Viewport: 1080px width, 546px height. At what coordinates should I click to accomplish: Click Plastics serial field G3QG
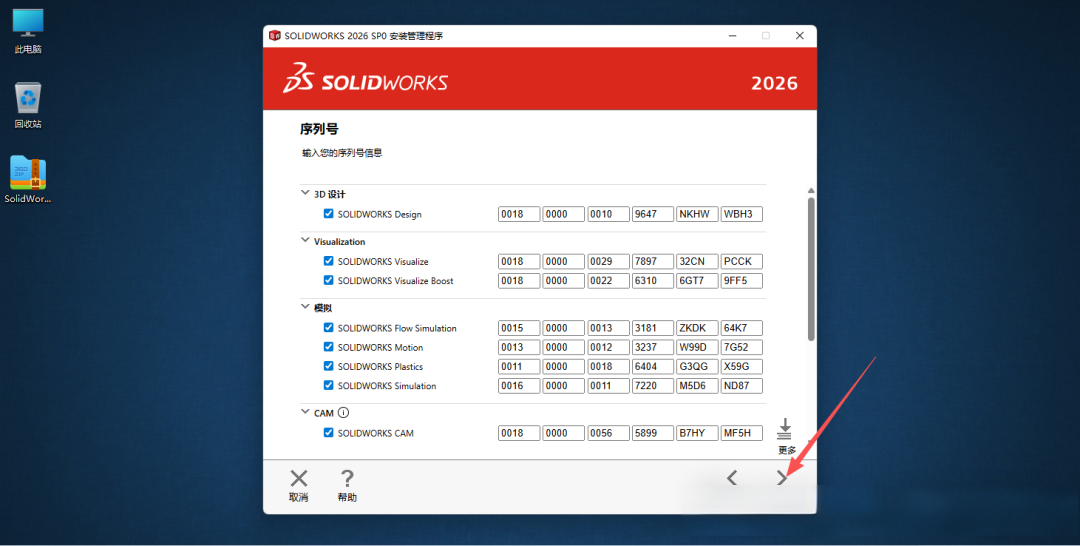(x=697, y=367)
